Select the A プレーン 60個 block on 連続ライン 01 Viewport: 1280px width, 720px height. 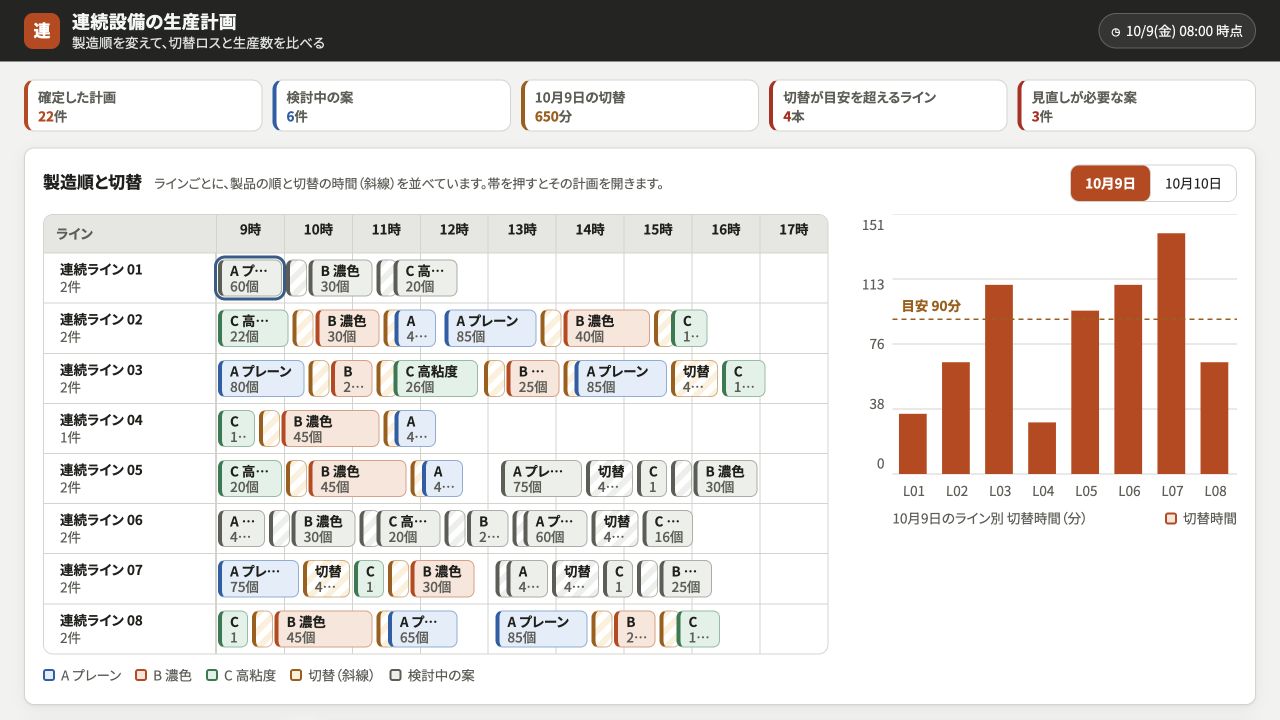[x=251, y=278]
